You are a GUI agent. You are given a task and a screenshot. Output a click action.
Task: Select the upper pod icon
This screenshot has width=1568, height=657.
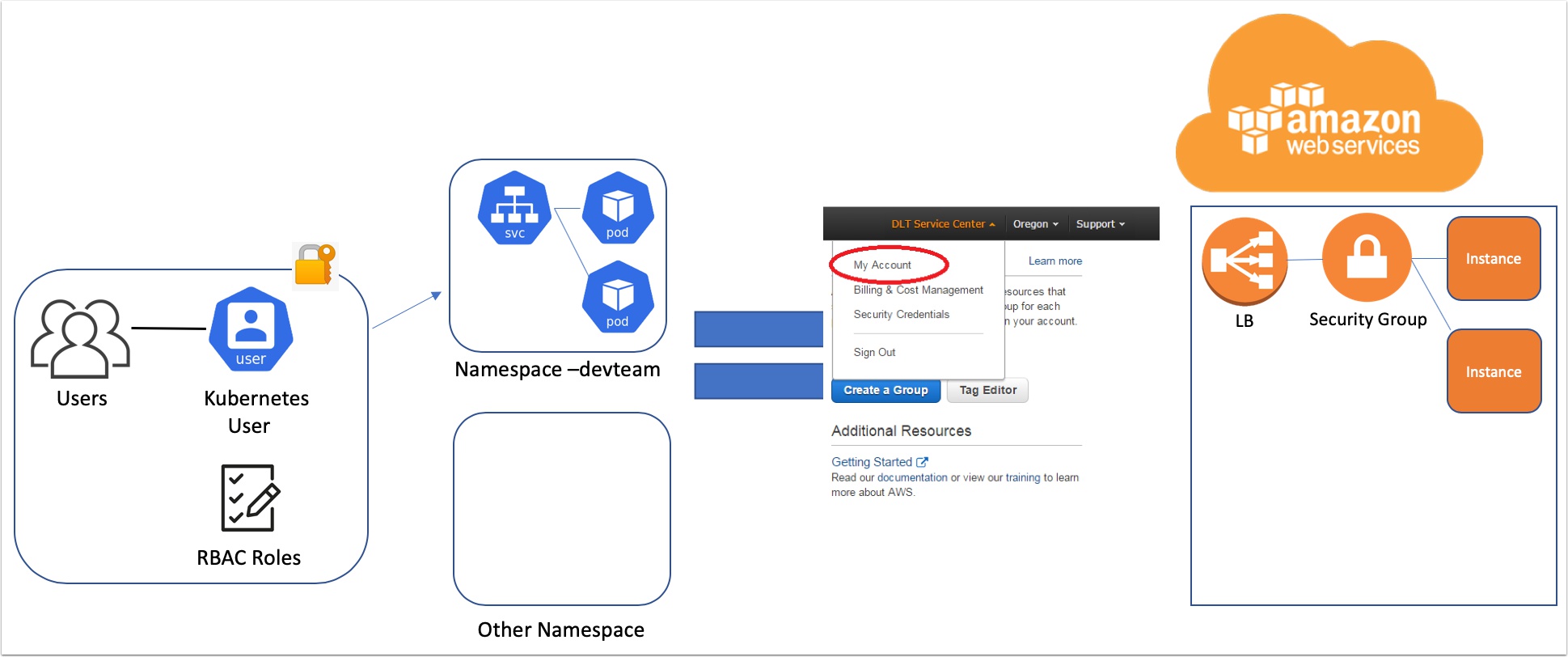tap(618, 208)
